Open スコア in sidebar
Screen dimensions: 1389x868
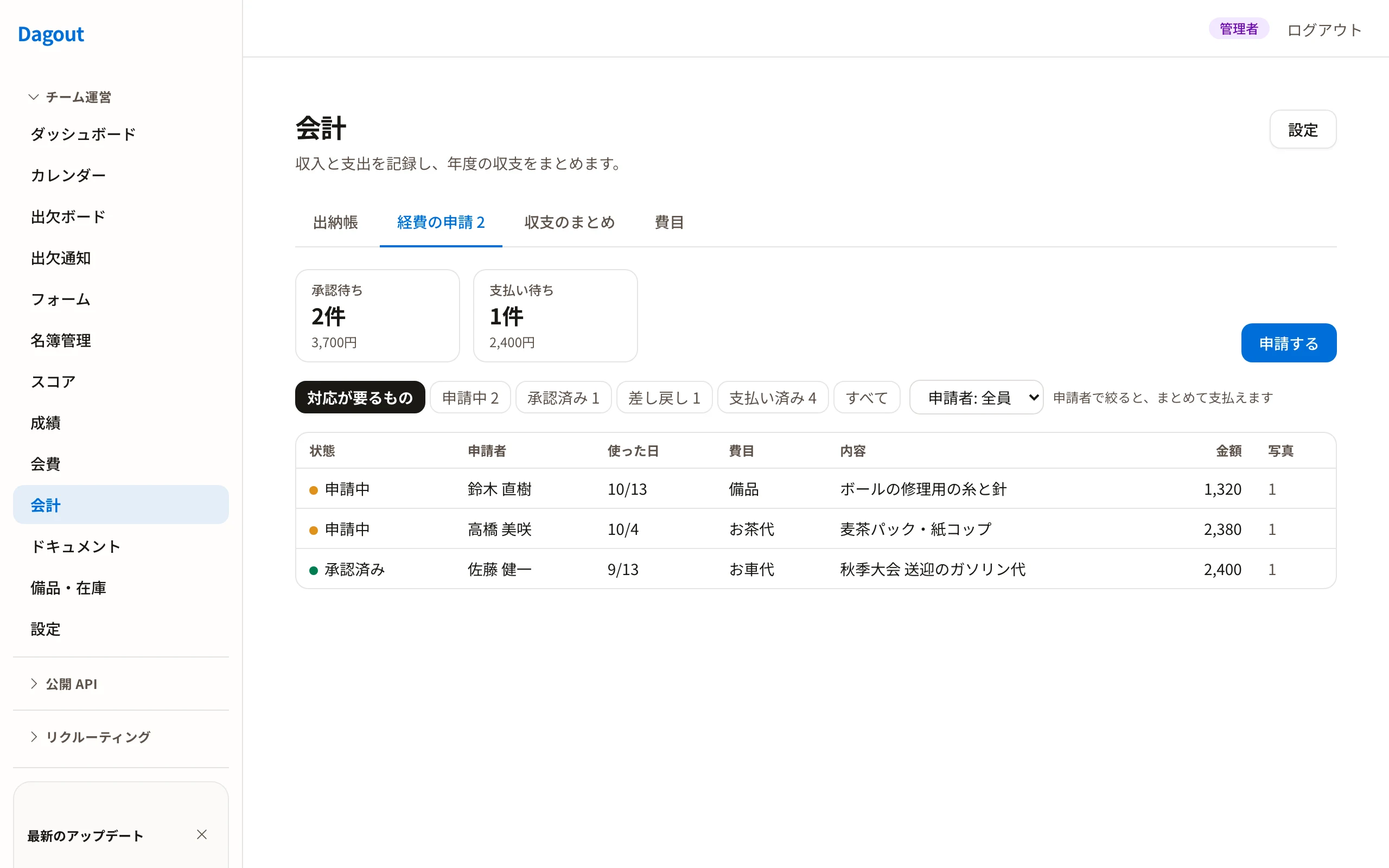click(x=120, y=382)
